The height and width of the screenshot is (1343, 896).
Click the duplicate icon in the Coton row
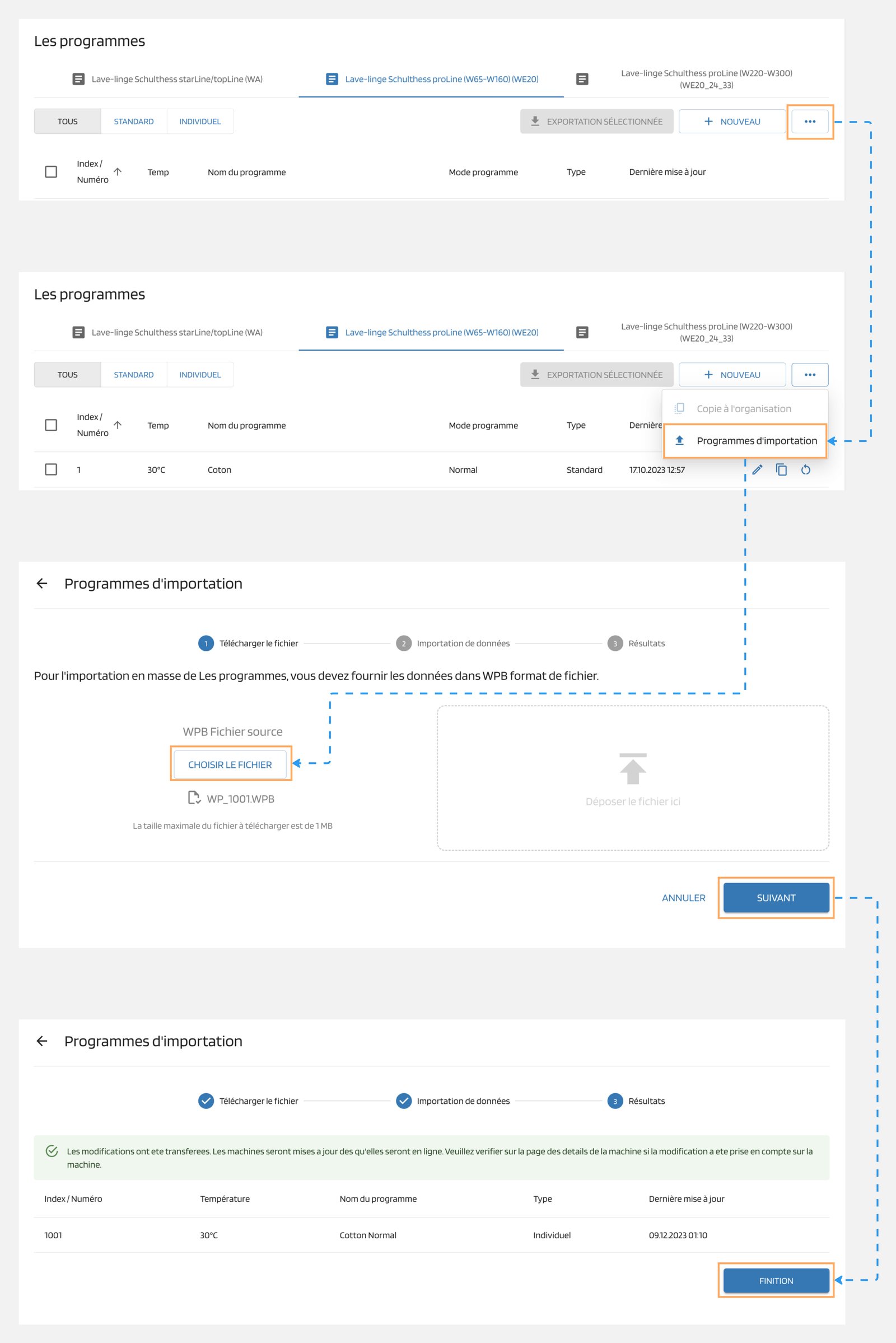(781, 470)
